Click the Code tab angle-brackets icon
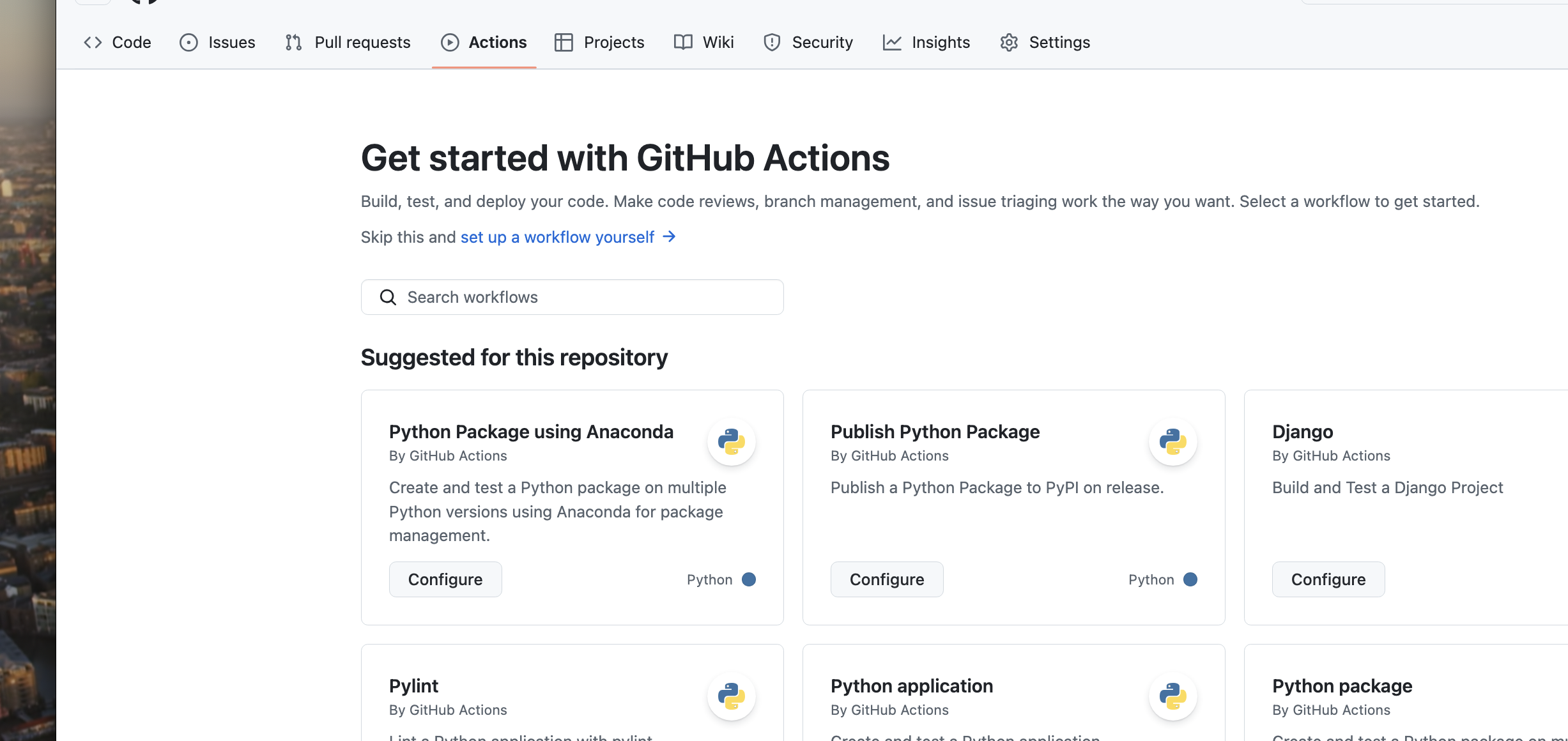The height and width of the screenshot is (741, 1568). click(93, 43)
